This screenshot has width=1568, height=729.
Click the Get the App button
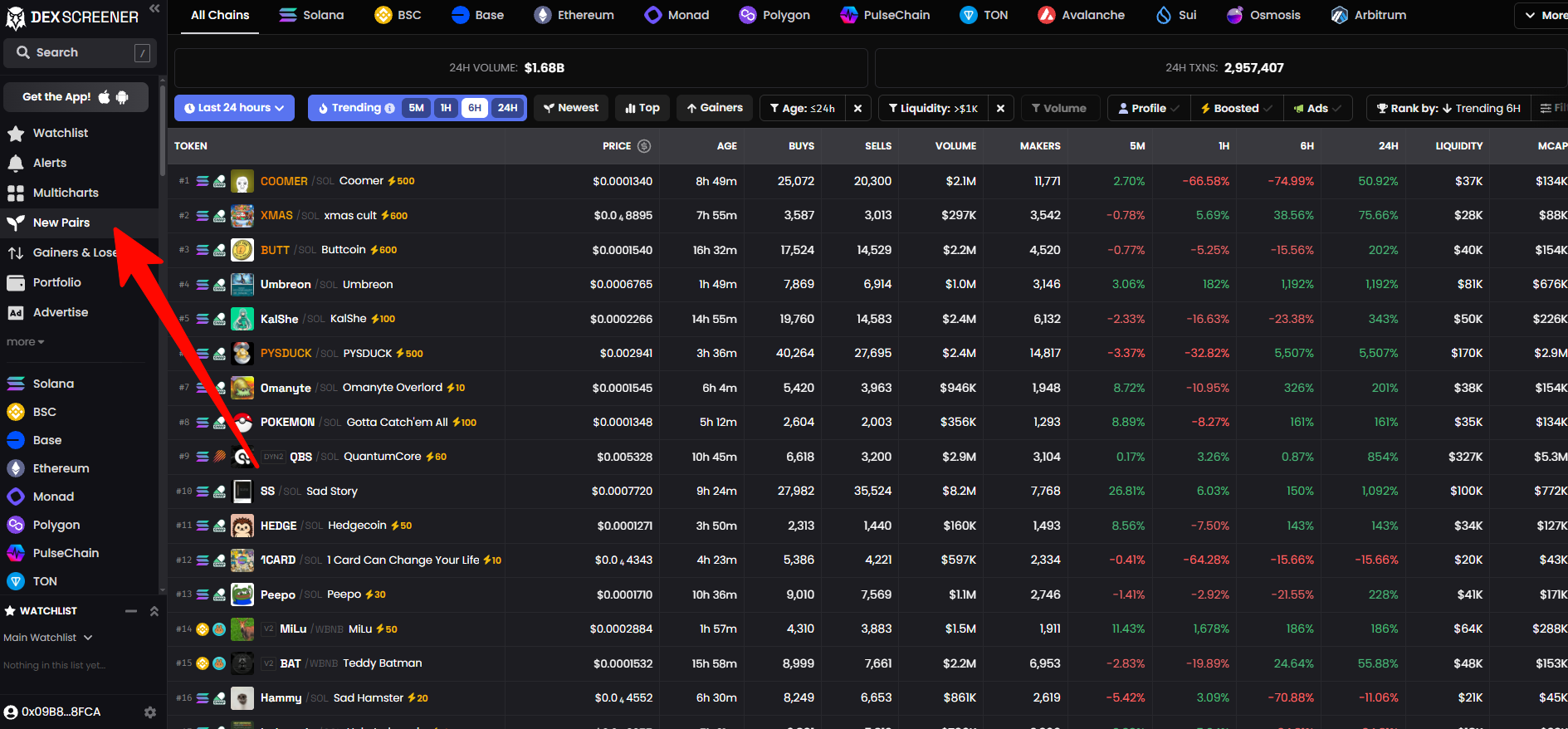pyautogui.click(x=76, y=97)
